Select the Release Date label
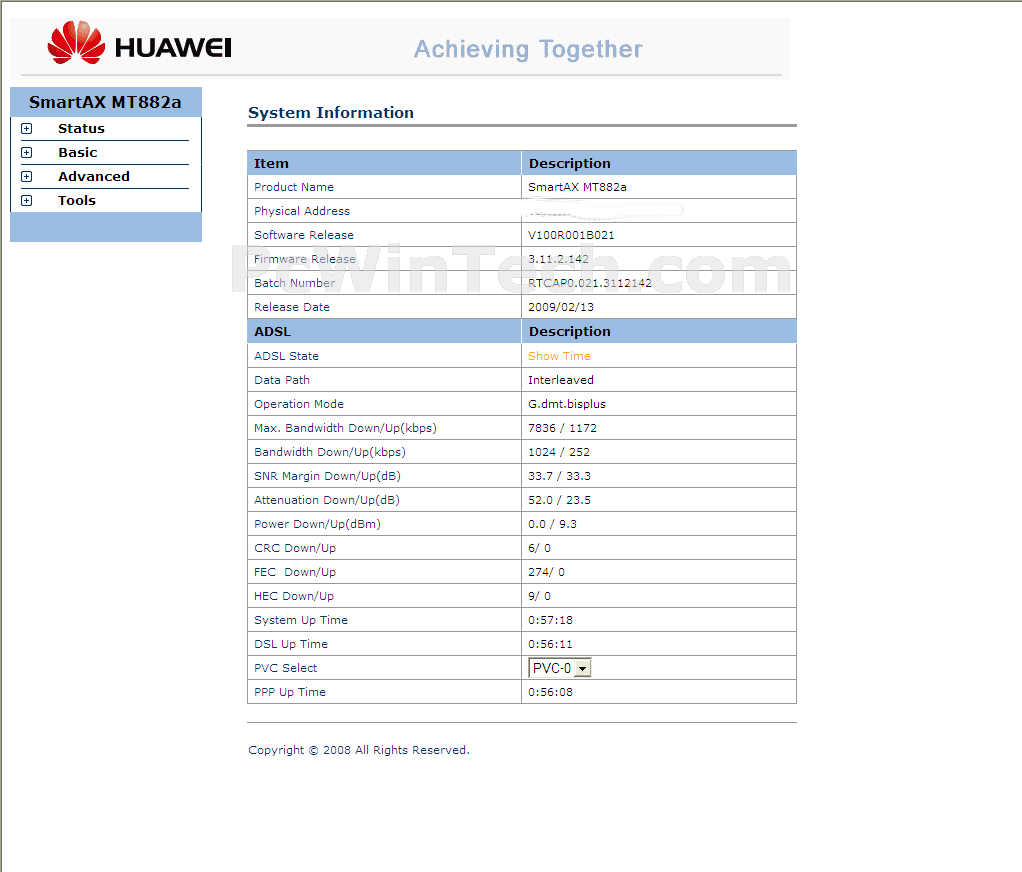Image resolution: width=1022 pixels, height=872 pixels. tap(292, 307)
